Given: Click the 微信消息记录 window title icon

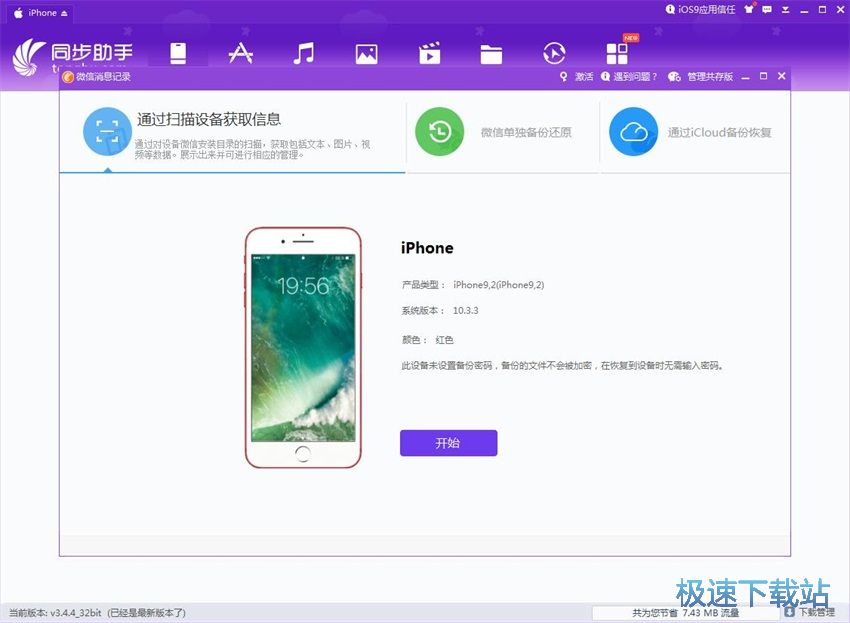Looking at the screenshot, I should point(68,77).
